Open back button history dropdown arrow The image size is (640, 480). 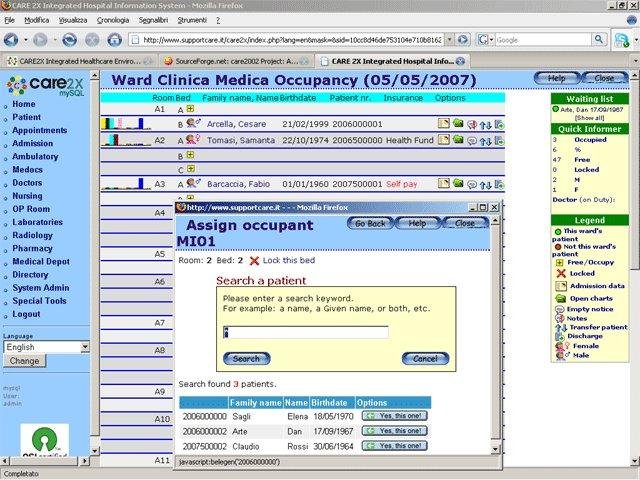[x=26, y=40]
